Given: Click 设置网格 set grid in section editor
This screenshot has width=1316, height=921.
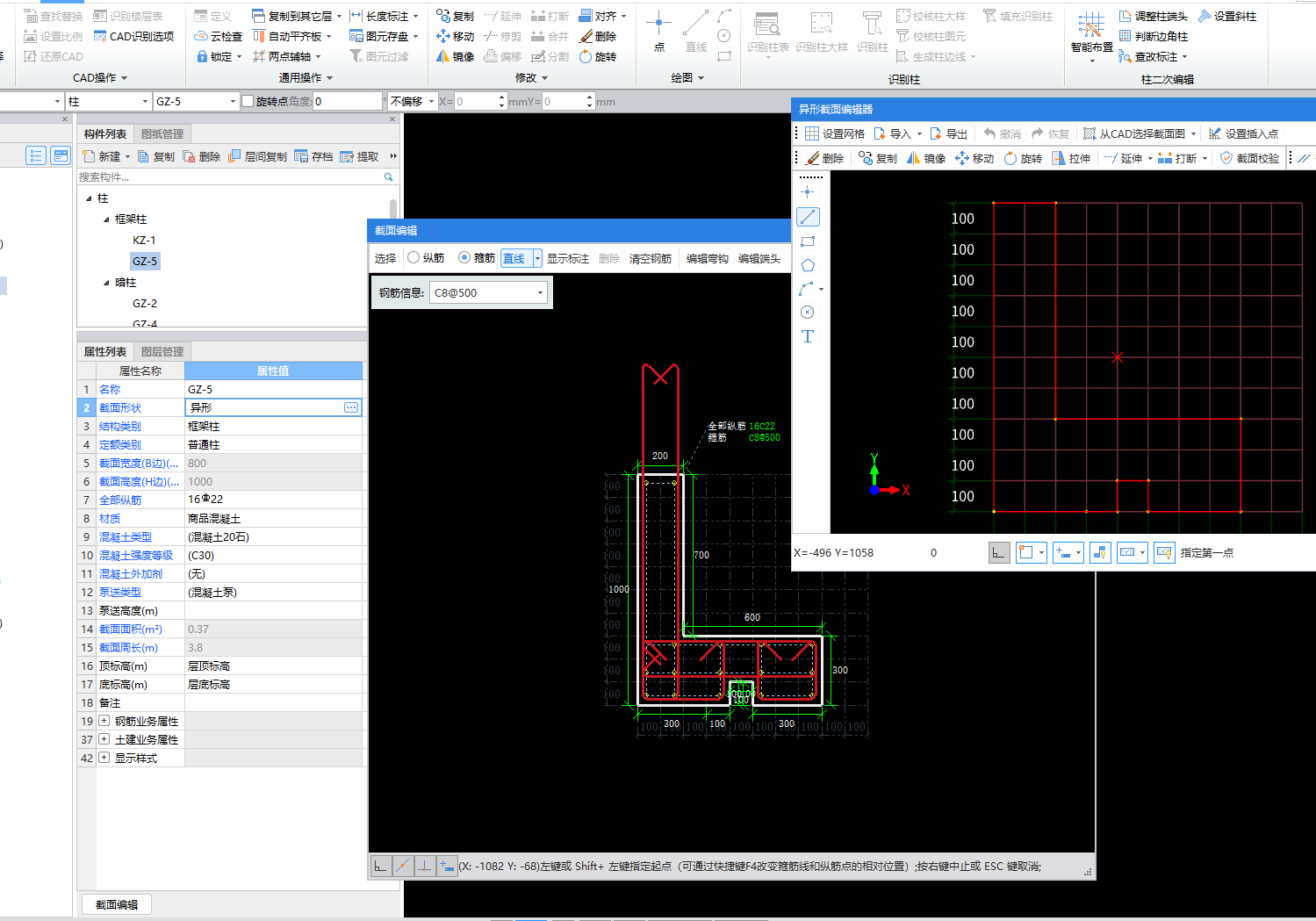Looking at the screenshot, I should click(x=834, y=133).
